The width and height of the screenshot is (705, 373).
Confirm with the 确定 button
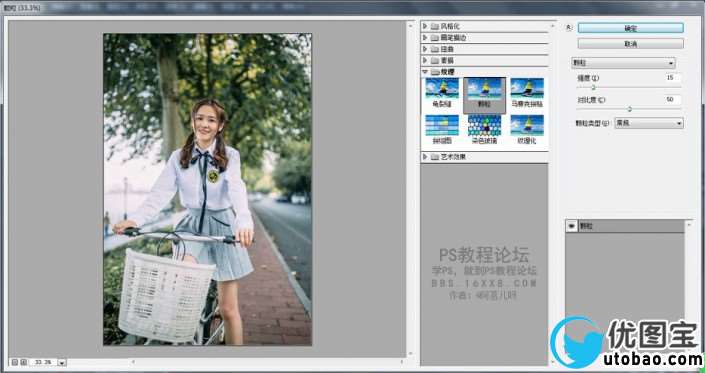point(630,28)
